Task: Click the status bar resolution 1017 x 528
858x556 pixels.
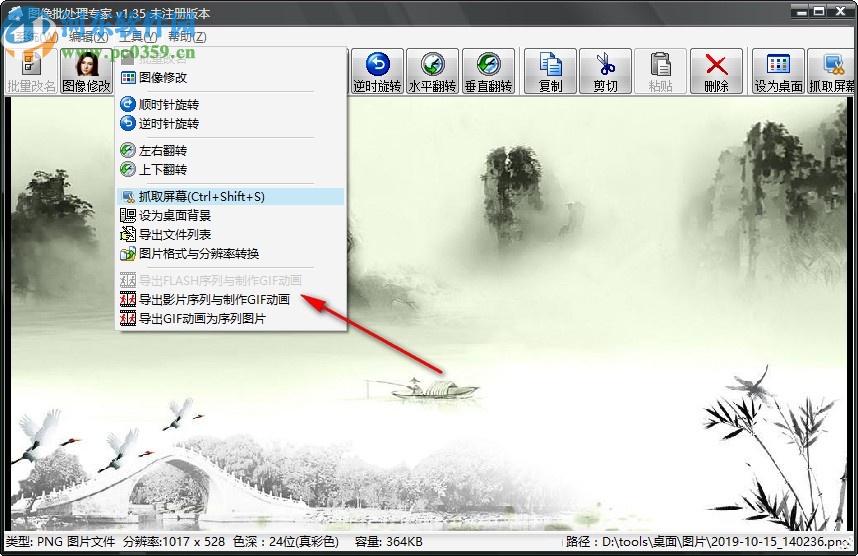Action: click(174, 542)
